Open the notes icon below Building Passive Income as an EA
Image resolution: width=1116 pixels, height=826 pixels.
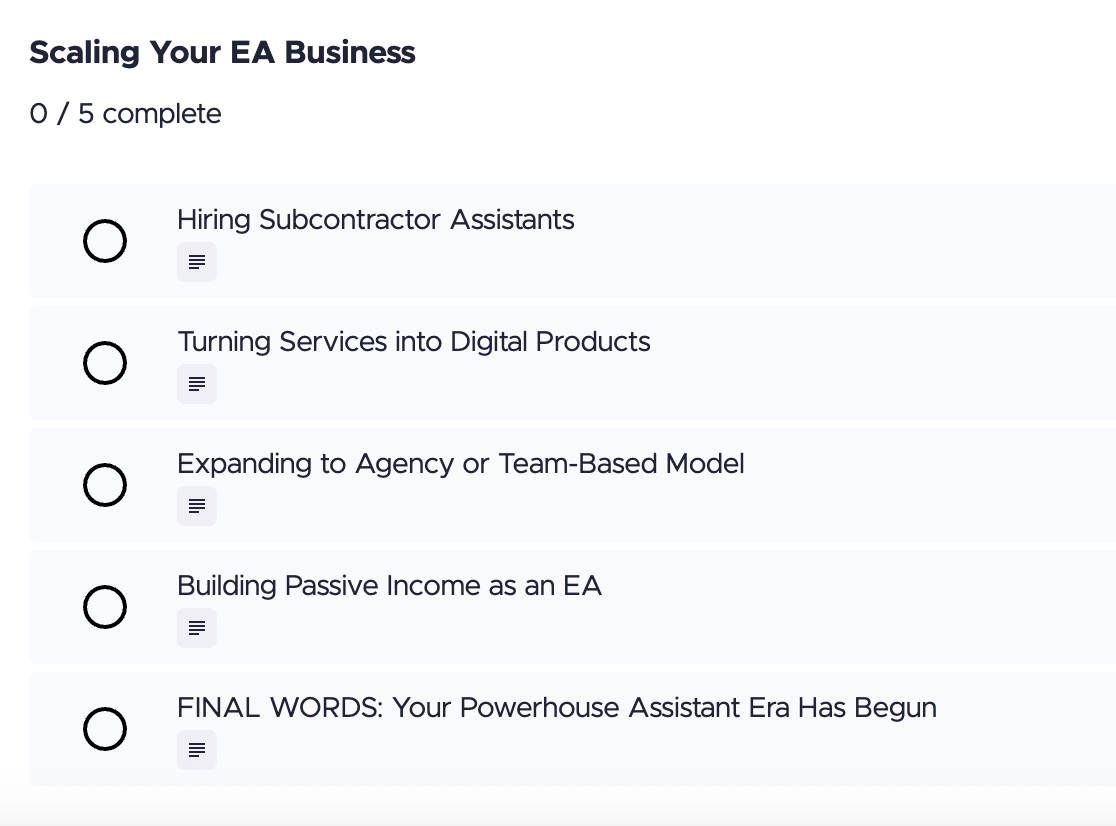point(197,628)
